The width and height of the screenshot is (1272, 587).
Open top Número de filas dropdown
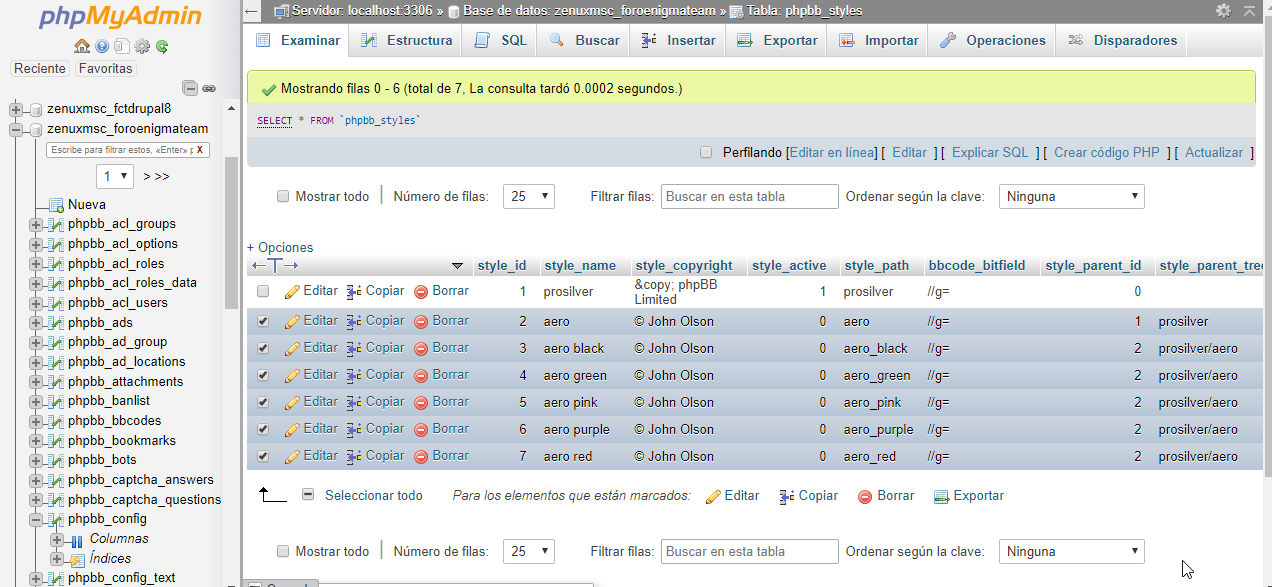[x=529, y=197]
